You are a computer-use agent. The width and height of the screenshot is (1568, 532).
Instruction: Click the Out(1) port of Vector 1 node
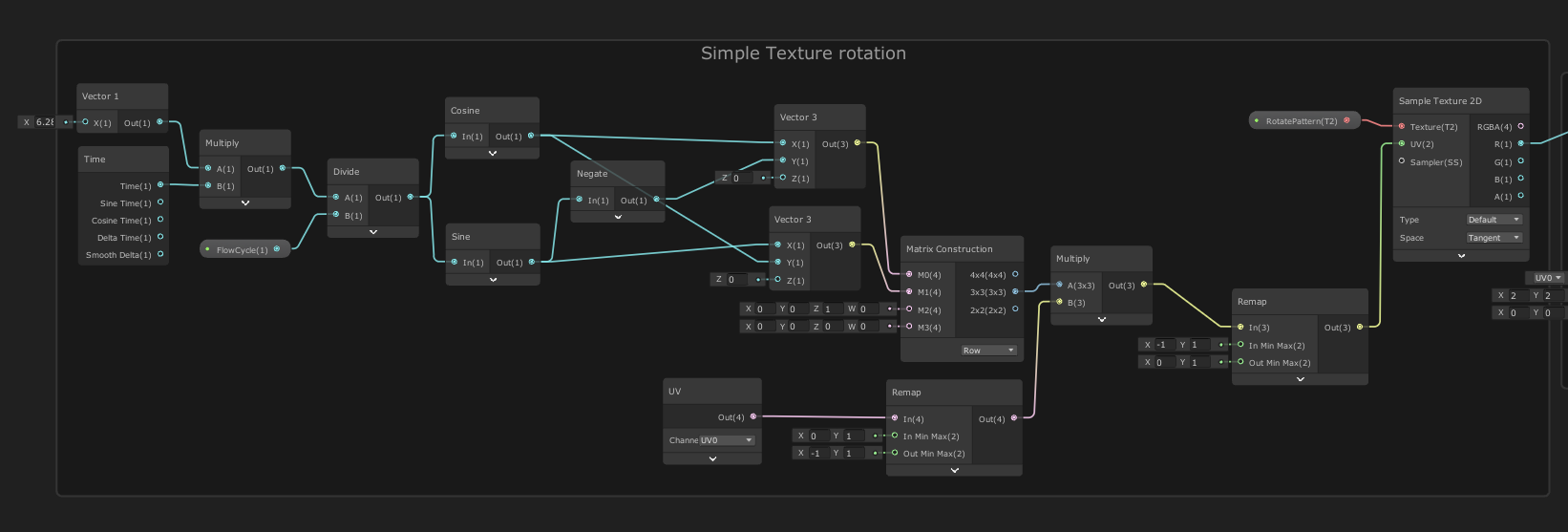click(159, 122)
